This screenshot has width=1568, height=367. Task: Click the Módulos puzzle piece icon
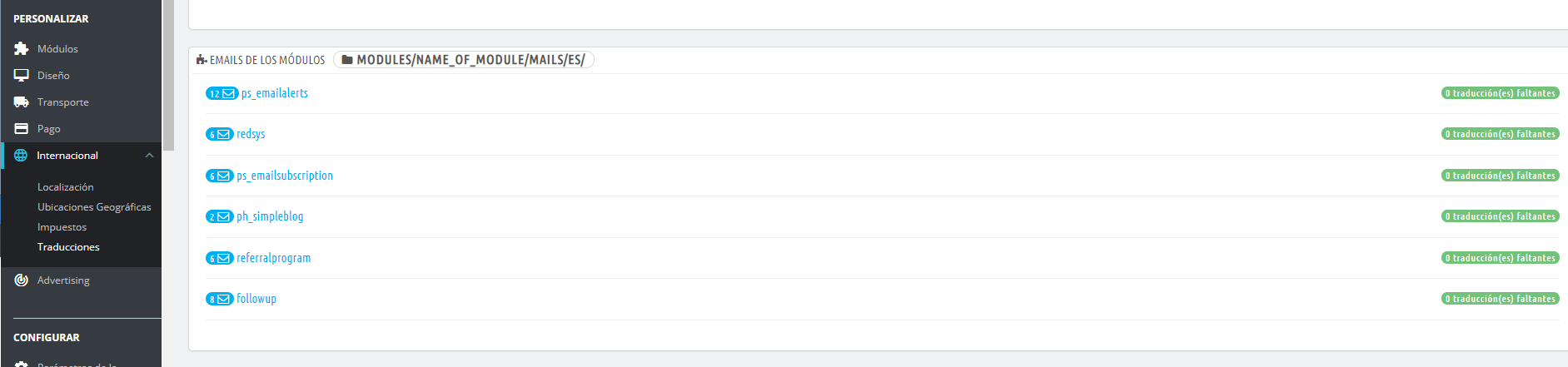22,49
